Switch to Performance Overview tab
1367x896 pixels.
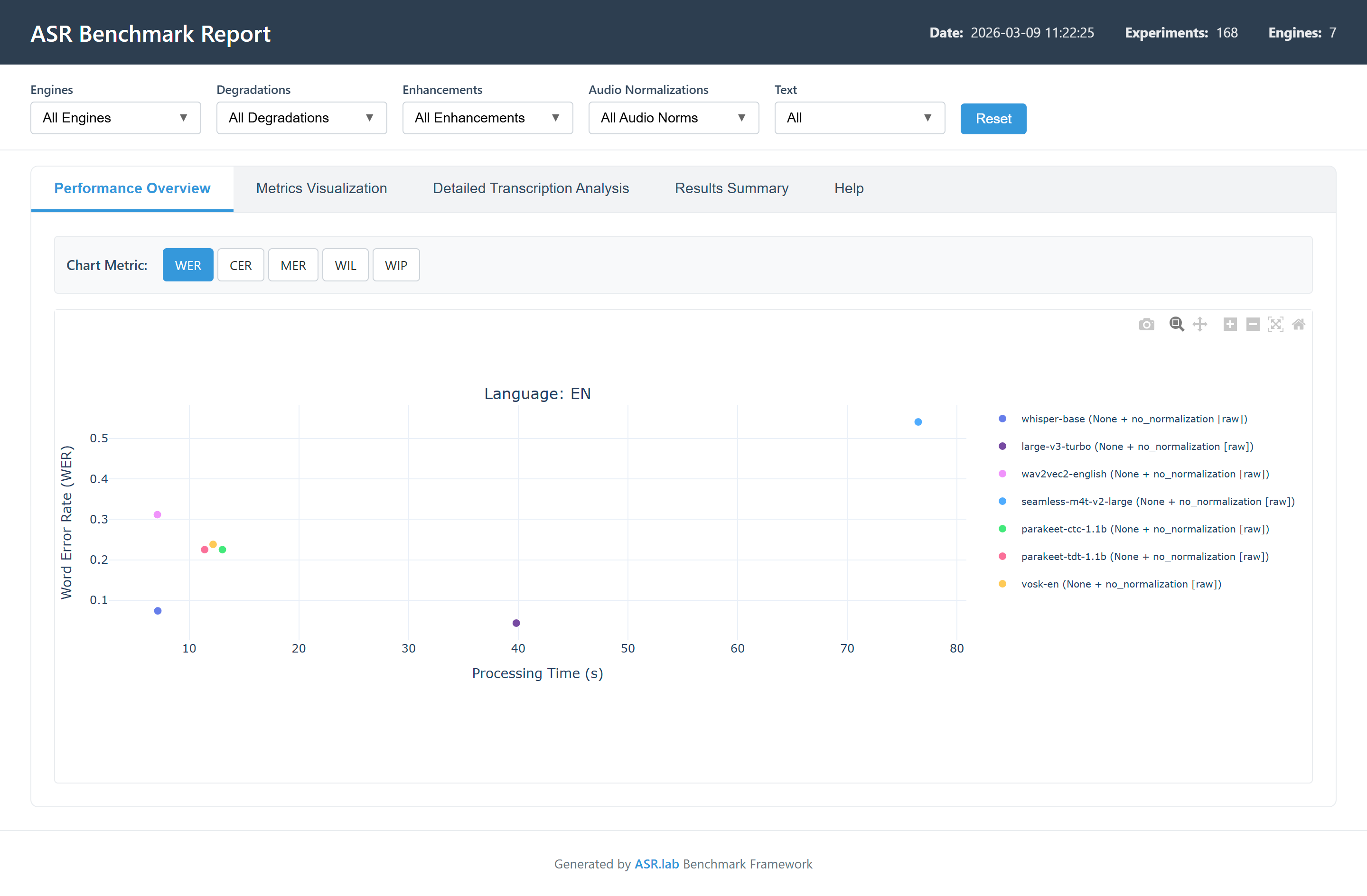pyautogui.click(x=132, y=188)
